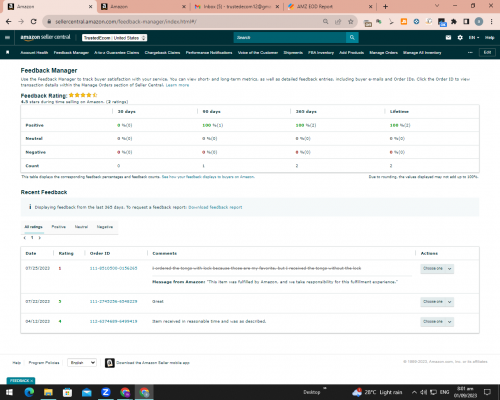This screenshot has height=400, width=500.
Task: Go to the previous feedback page arrow
Action: click(25, 238)
